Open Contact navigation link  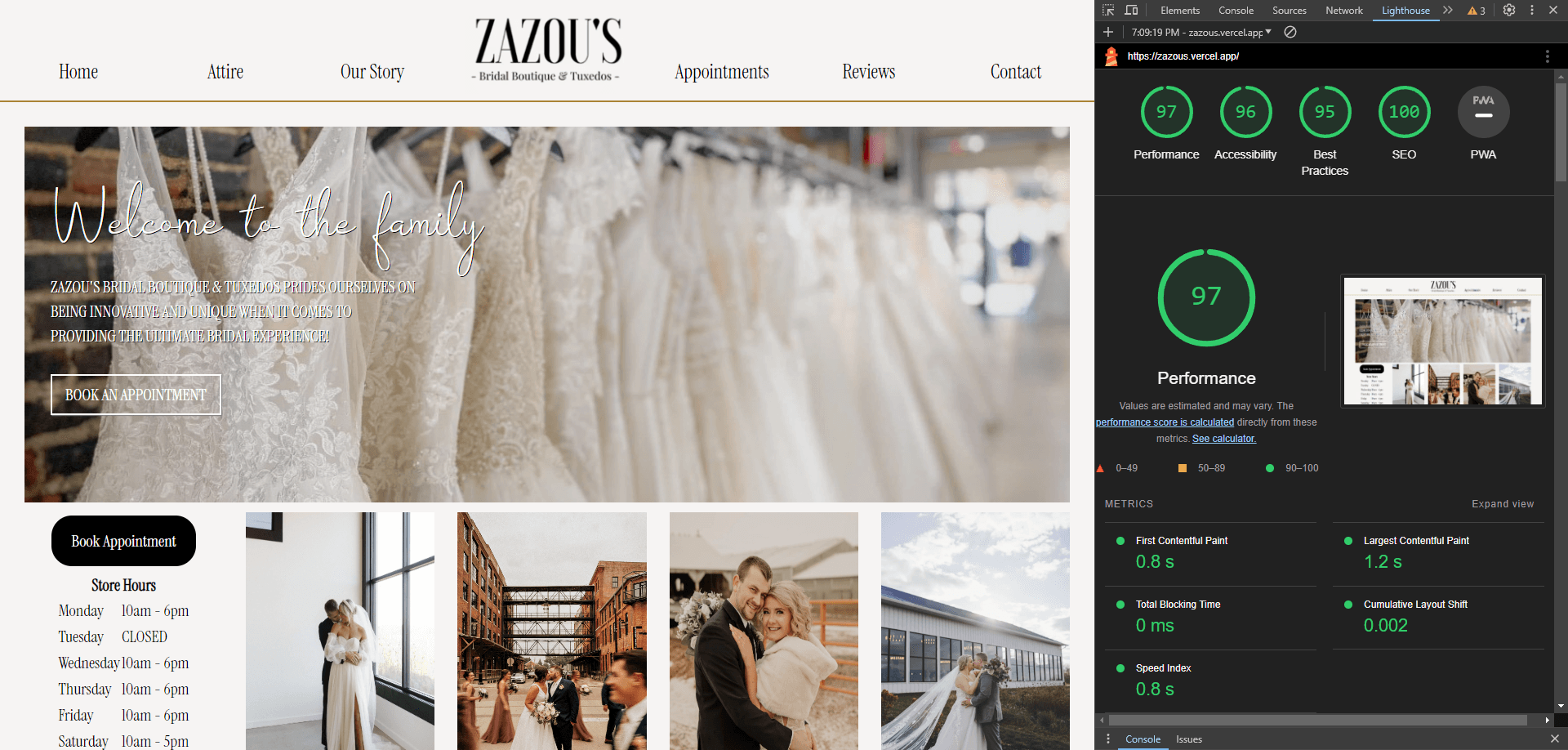pyautogui.click(x=1016, y=72)
